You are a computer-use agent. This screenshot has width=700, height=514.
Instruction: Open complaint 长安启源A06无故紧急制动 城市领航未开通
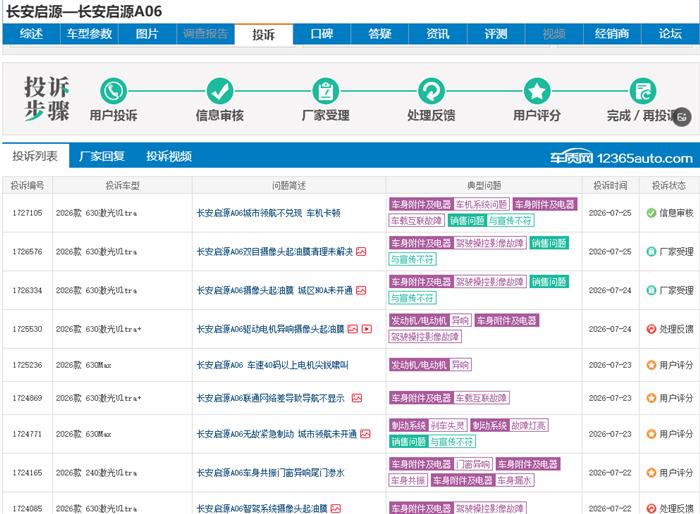coord(277,434)
